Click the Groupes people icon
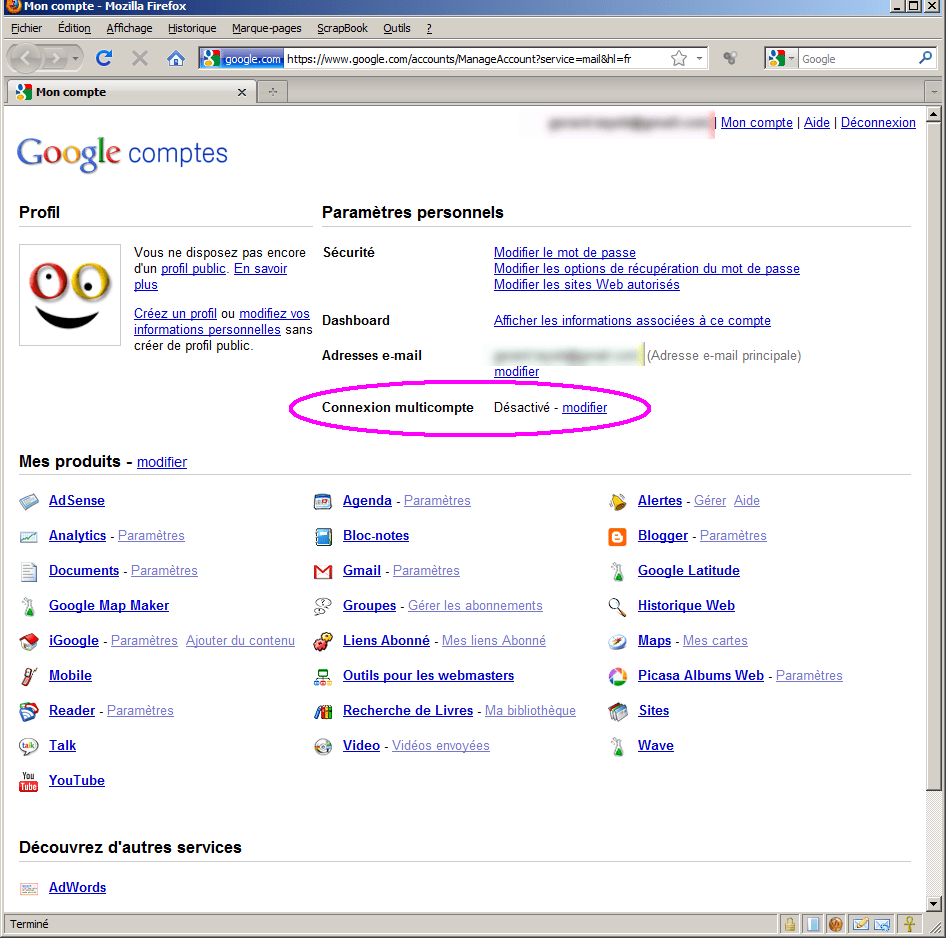 [x=323, y=606]
